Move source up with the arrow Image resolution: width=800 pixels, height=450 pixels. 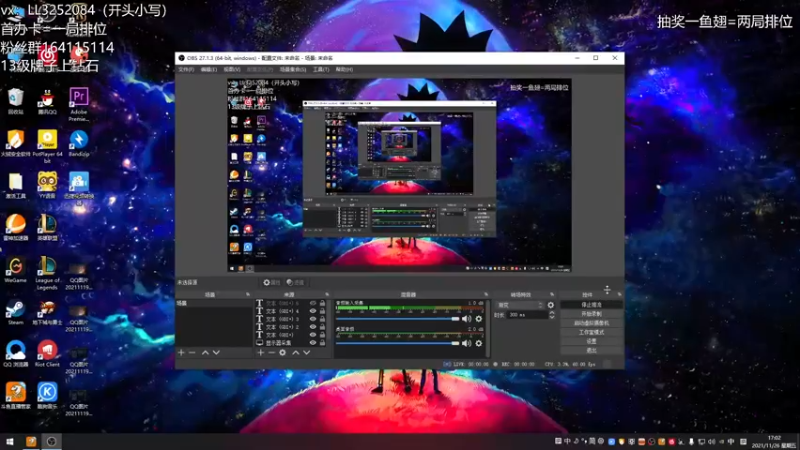click(295, 353)
